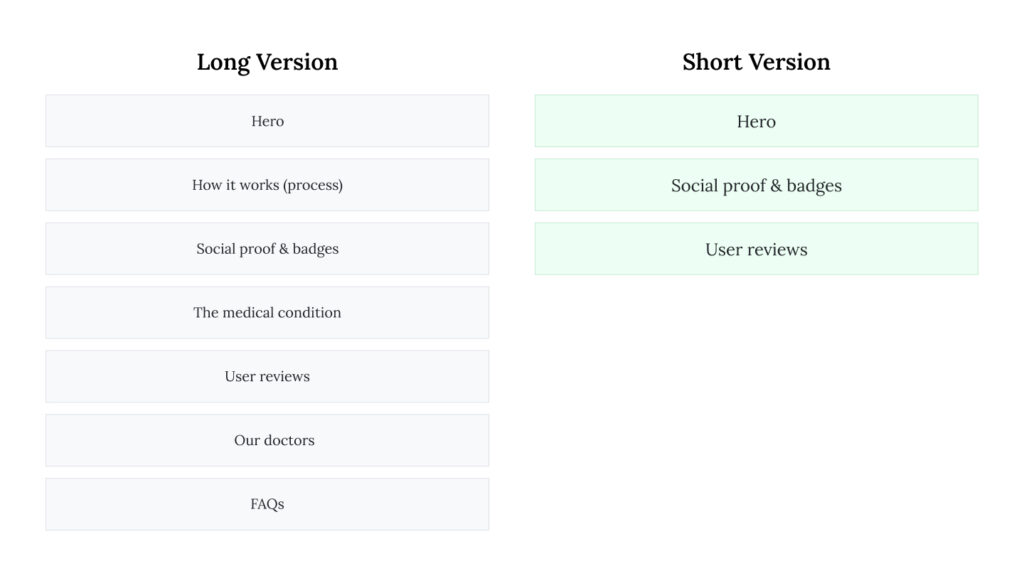The height and width of the screenshot is (576, 1024).
Task: Click User reviews box in Long Version
Action: point(267,376)
